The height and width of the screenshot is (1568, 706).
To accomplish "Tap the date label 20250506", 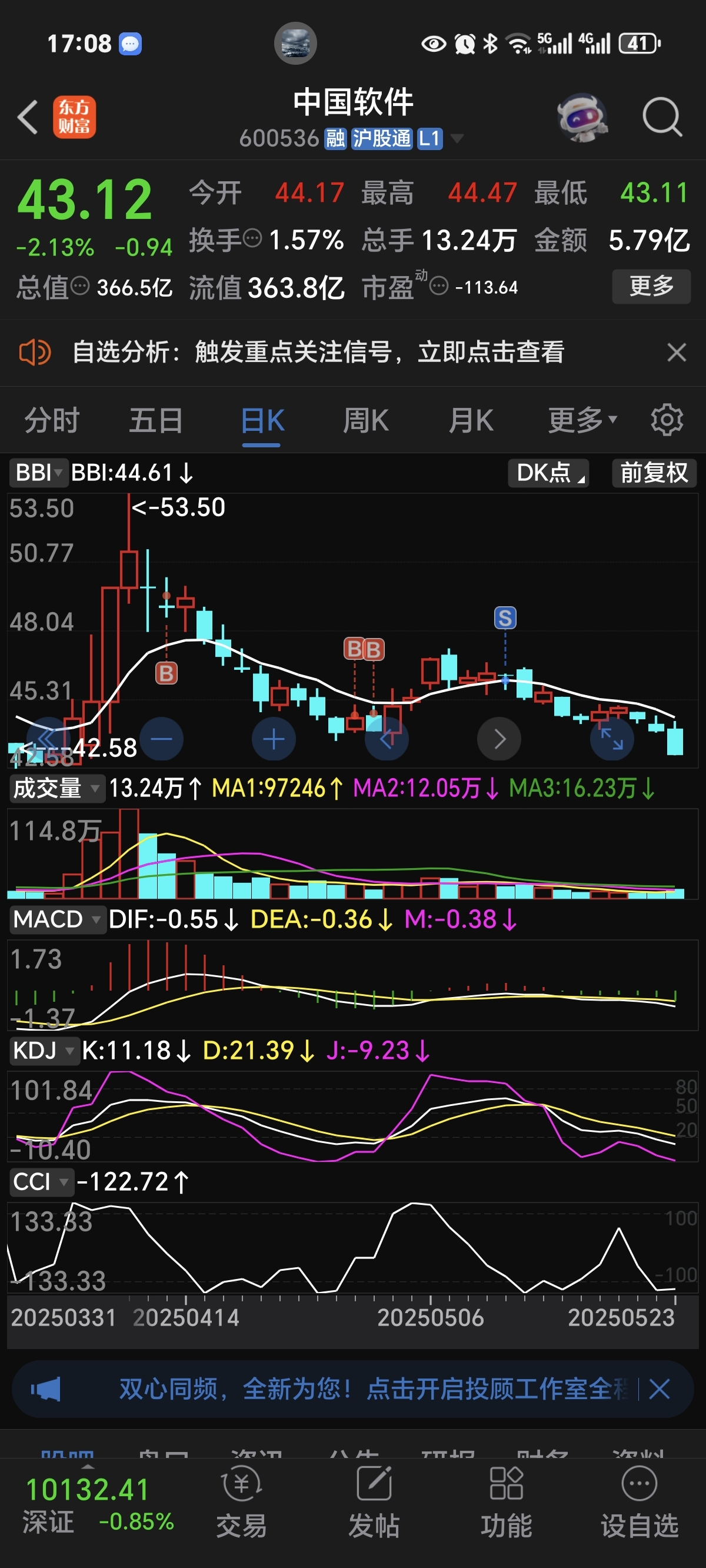I will click(x=430, y=1318).
